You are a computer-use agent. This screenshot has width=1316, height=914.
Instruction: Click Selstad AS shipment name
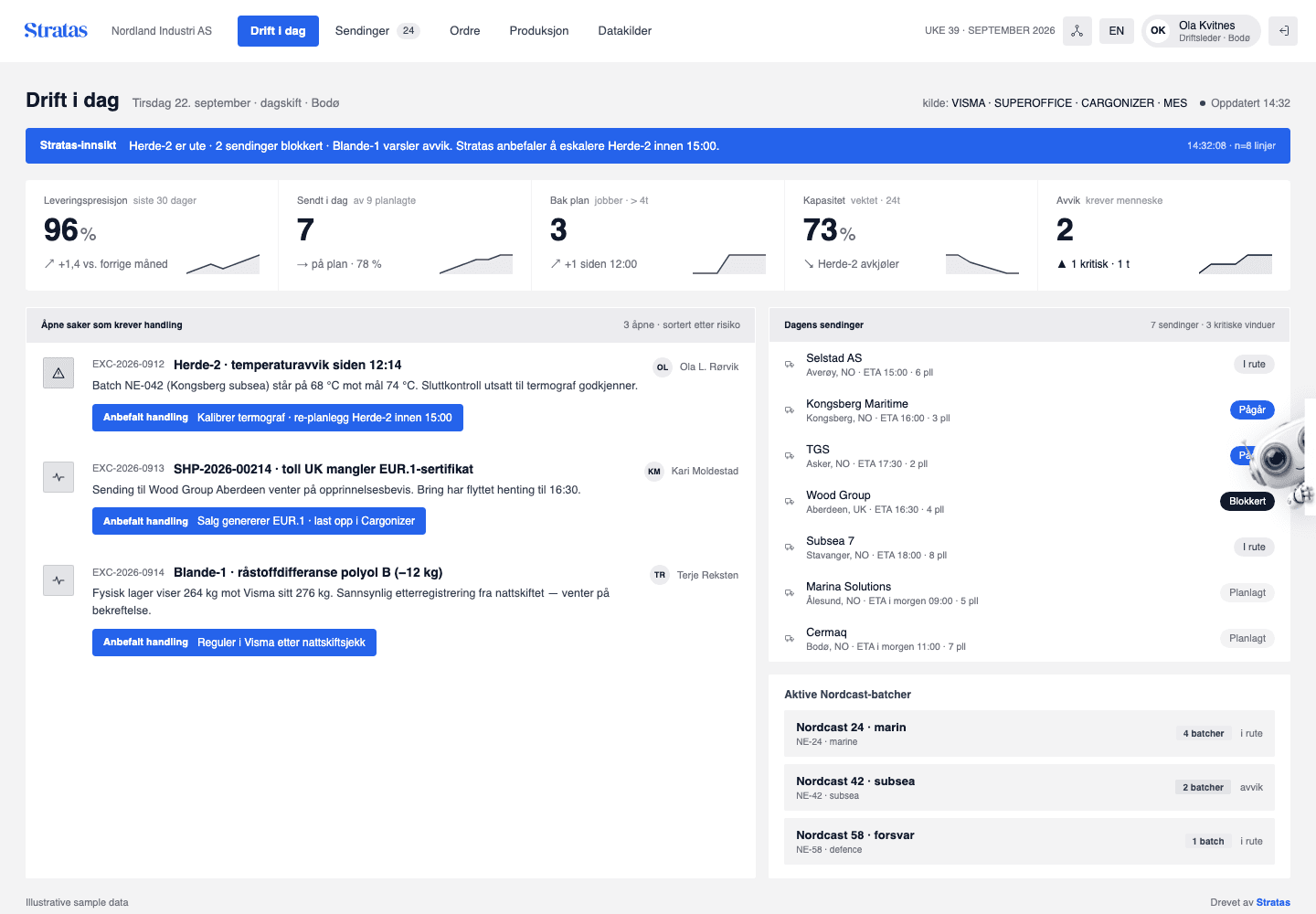click(x=833, y=358)
